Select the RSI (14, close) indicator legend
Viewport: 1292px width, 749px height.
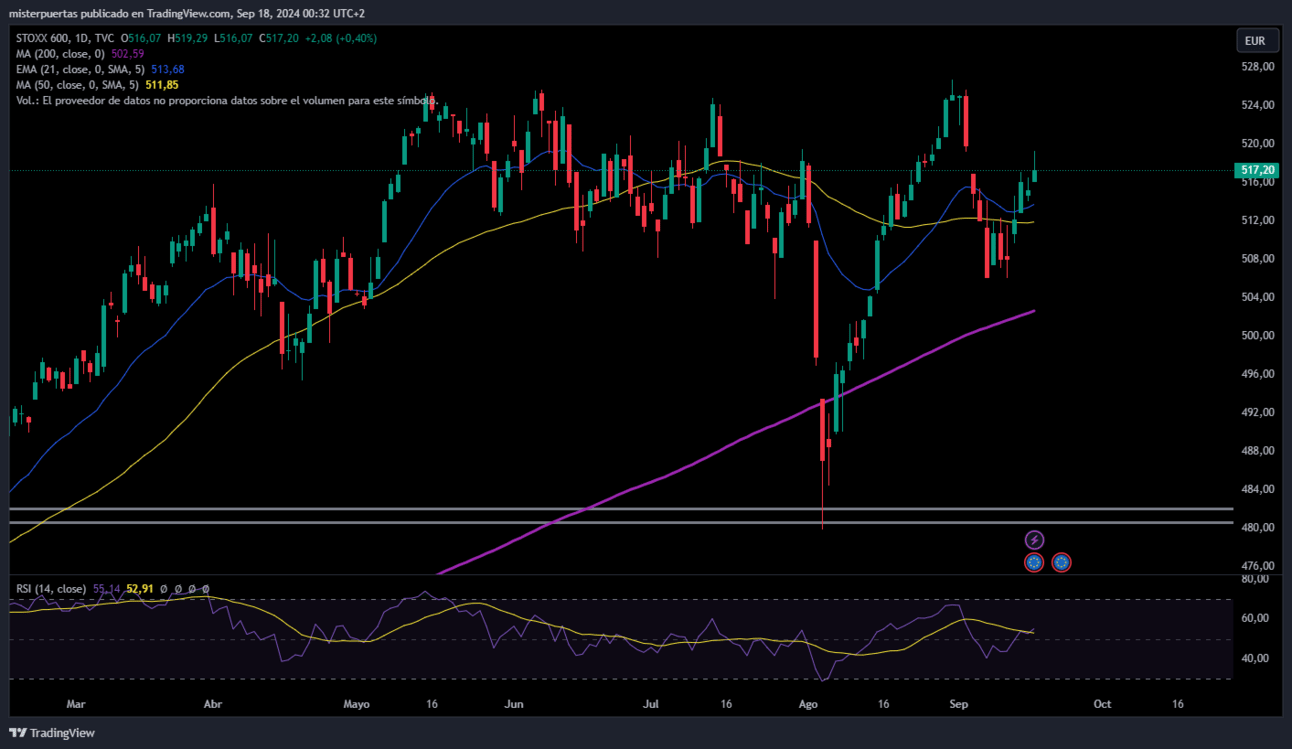point(49,589)
